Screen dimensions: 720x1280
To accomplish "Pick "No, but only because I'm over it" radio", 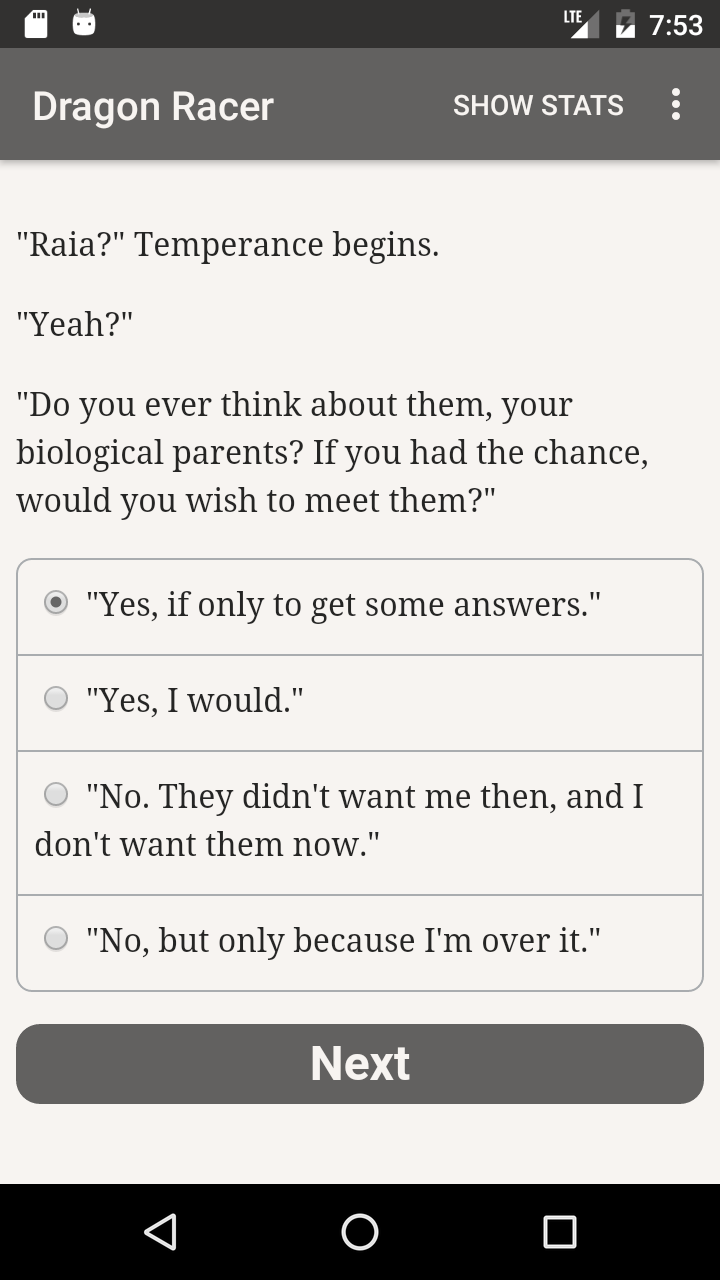I will coord(57,939).
